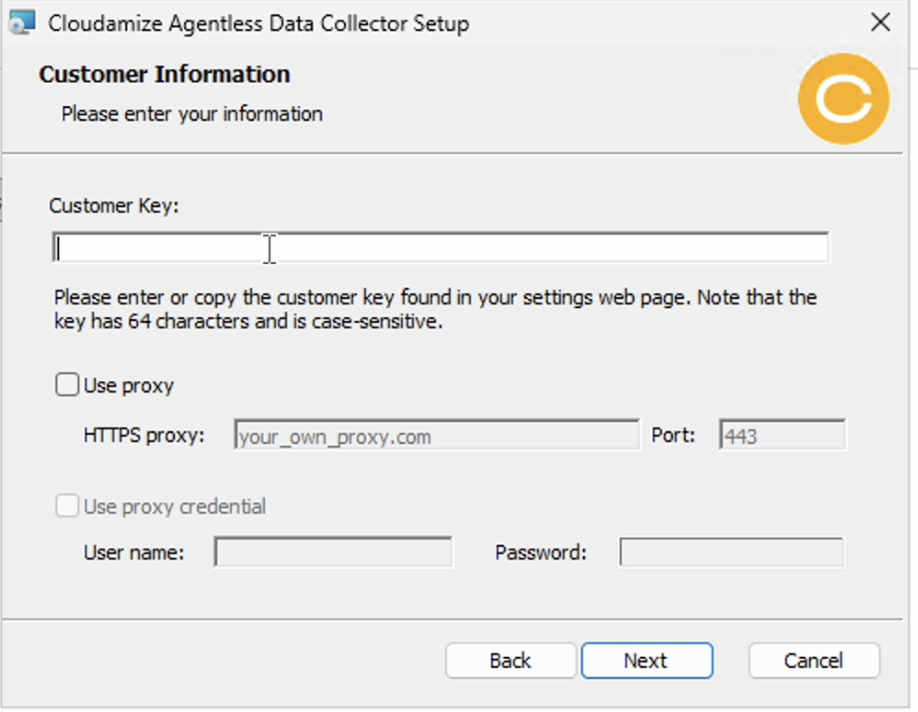Tick the Use proxy credential checkbox
Viewport: 918px width, 712px height.
point(67,506)
